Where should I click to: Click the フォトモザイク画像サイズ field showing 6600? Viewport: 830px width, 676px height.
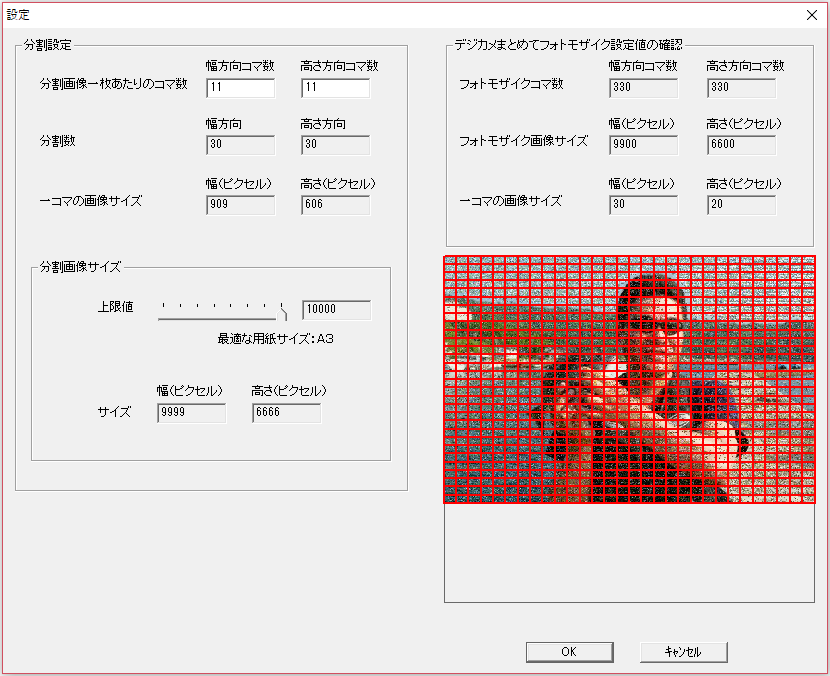(741, 145)
